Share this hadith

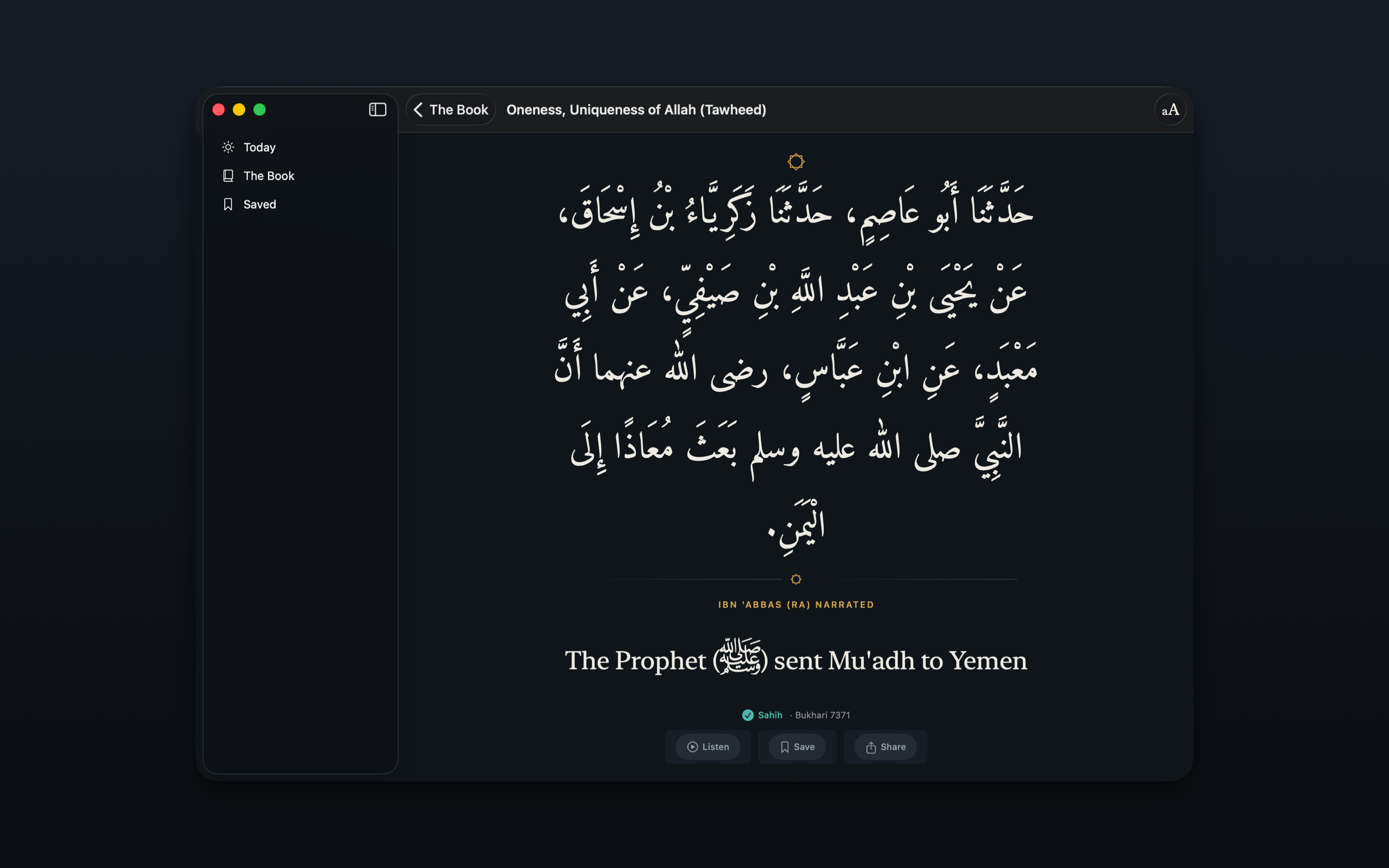[885, 746]
